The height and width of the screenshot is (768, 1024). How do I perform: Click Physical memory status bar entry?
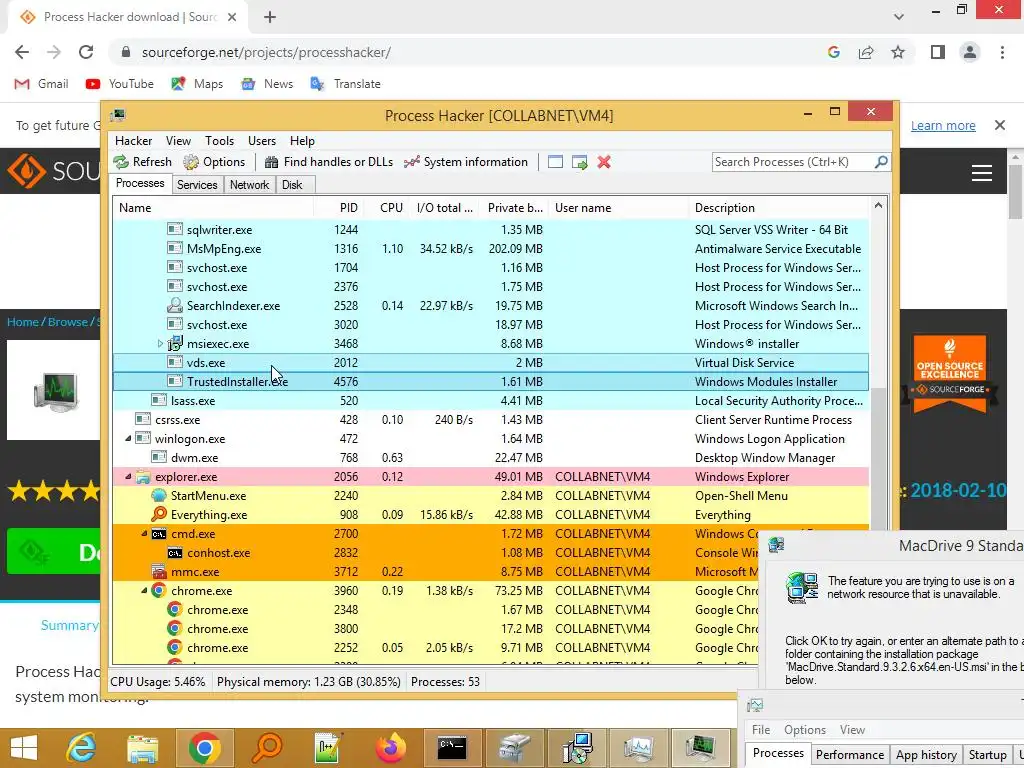(x=308, y=682)
